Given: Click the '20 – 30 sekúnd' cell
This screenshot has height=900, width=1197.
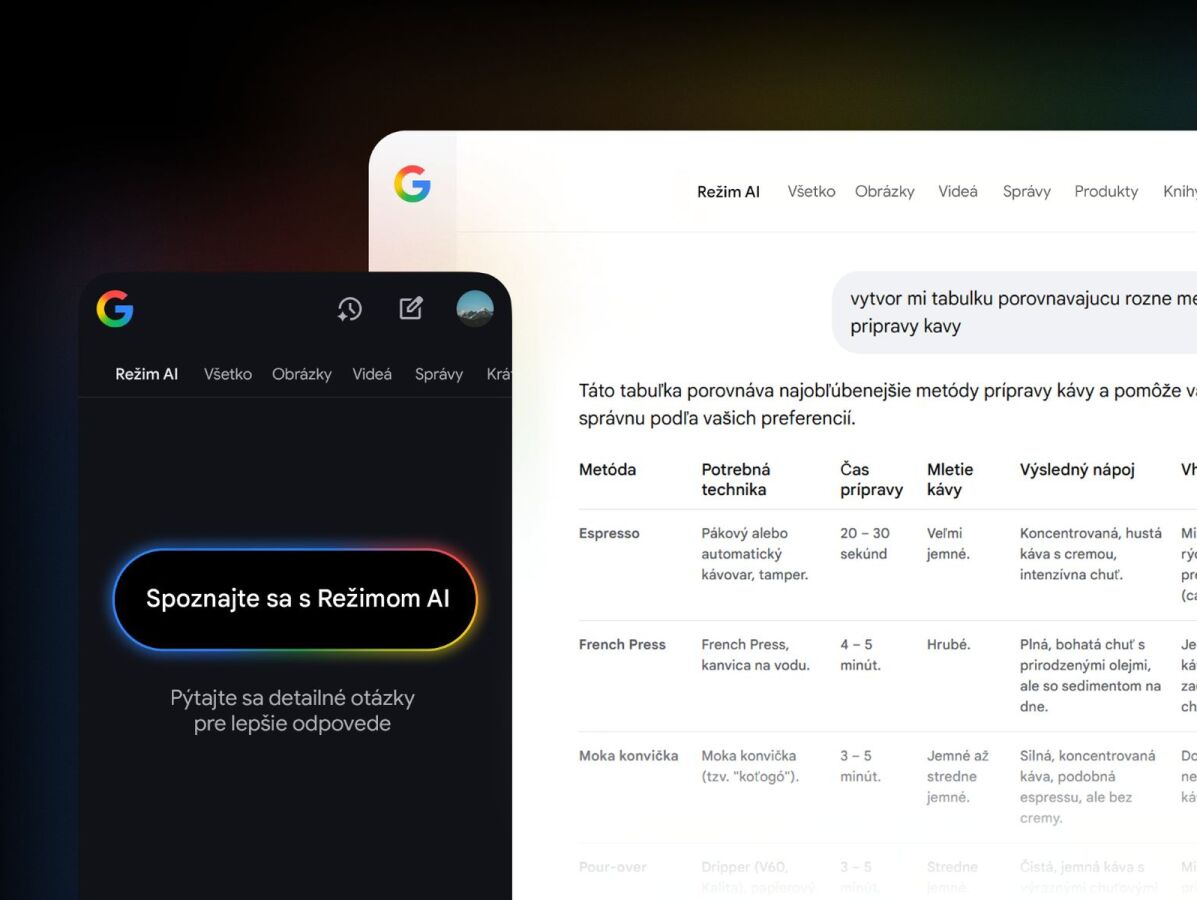Looking at the screenshot, I should point(865,544).
